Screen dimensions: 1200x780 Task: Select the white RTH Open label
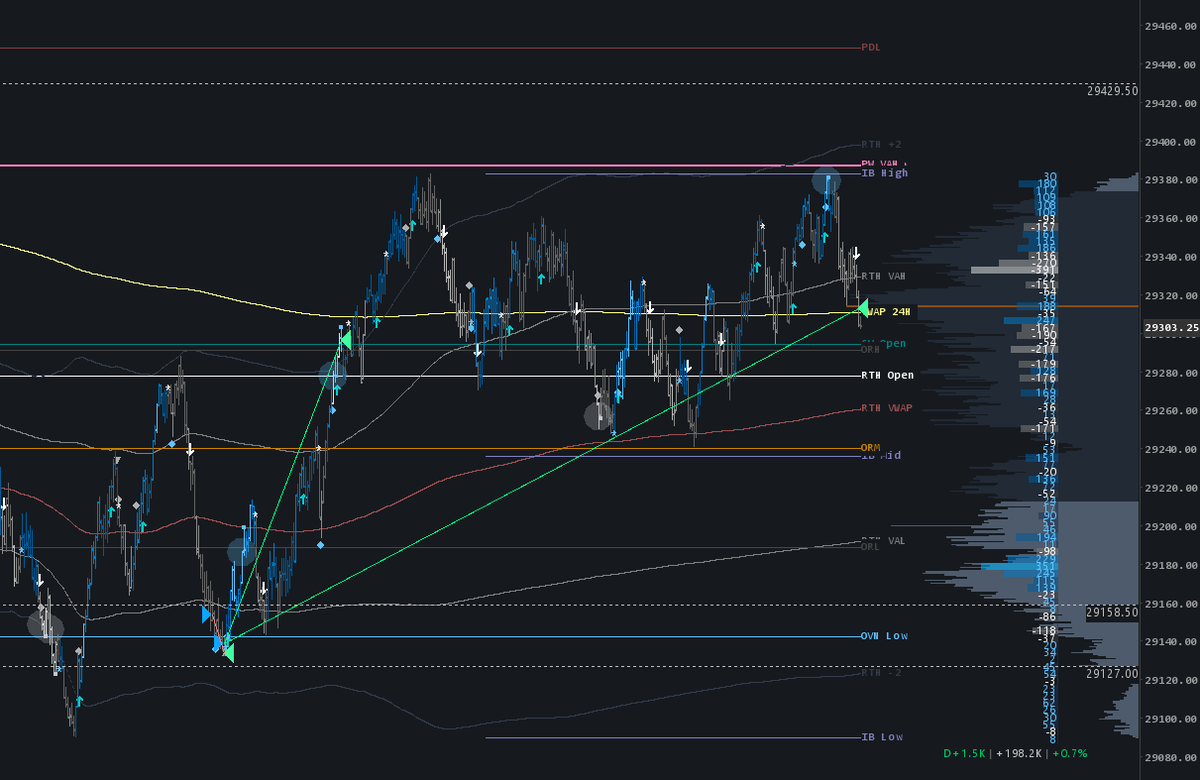tap(887, 376)
